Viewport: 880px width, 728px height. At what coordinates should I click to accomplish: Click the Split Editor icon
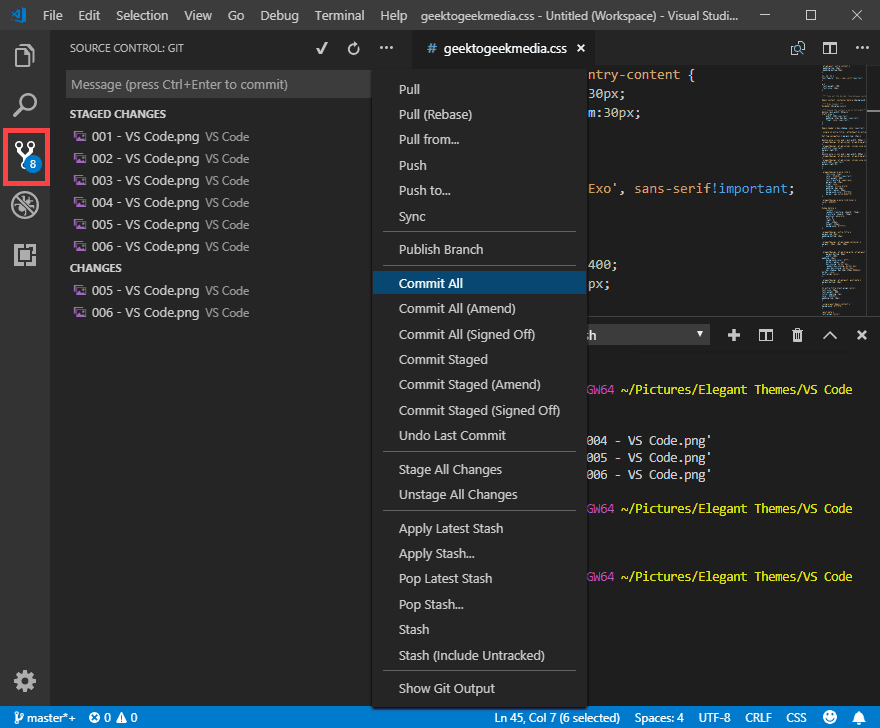click(x=832, y=47)
